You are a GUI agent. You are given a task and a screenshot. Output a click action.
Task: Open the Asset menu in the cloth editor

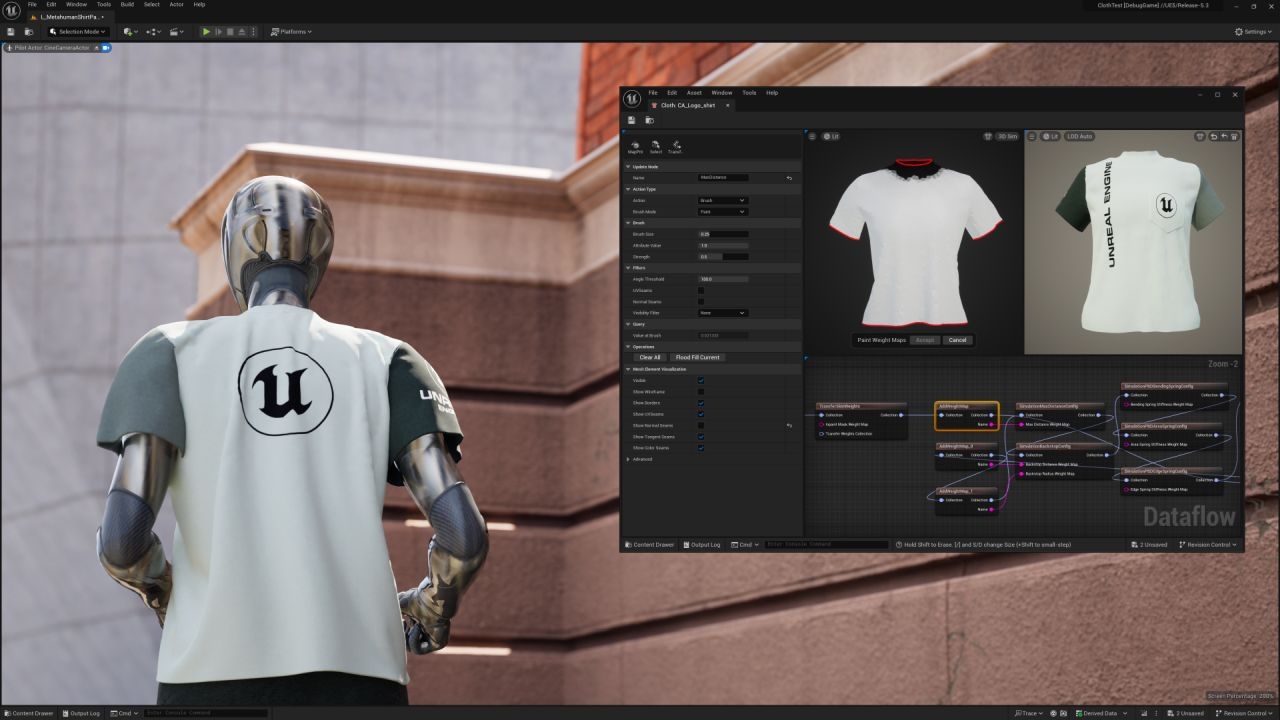point(694,92)
